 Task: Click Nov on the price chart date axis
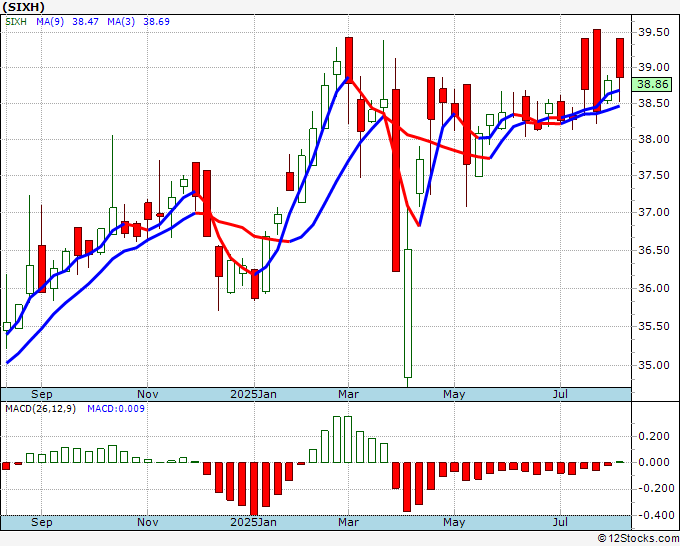tap(147, 394)
